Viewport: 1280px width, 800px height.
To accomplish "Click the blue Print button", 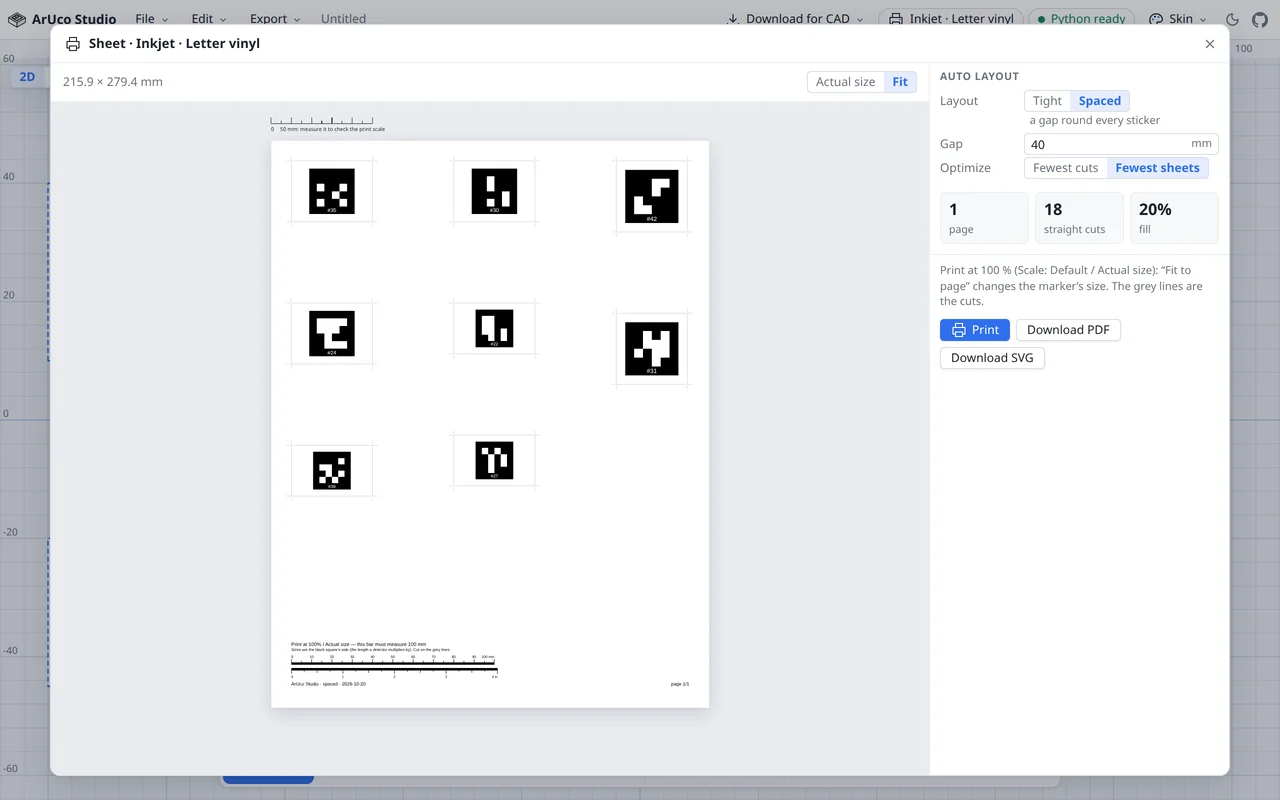I will 975,330.
